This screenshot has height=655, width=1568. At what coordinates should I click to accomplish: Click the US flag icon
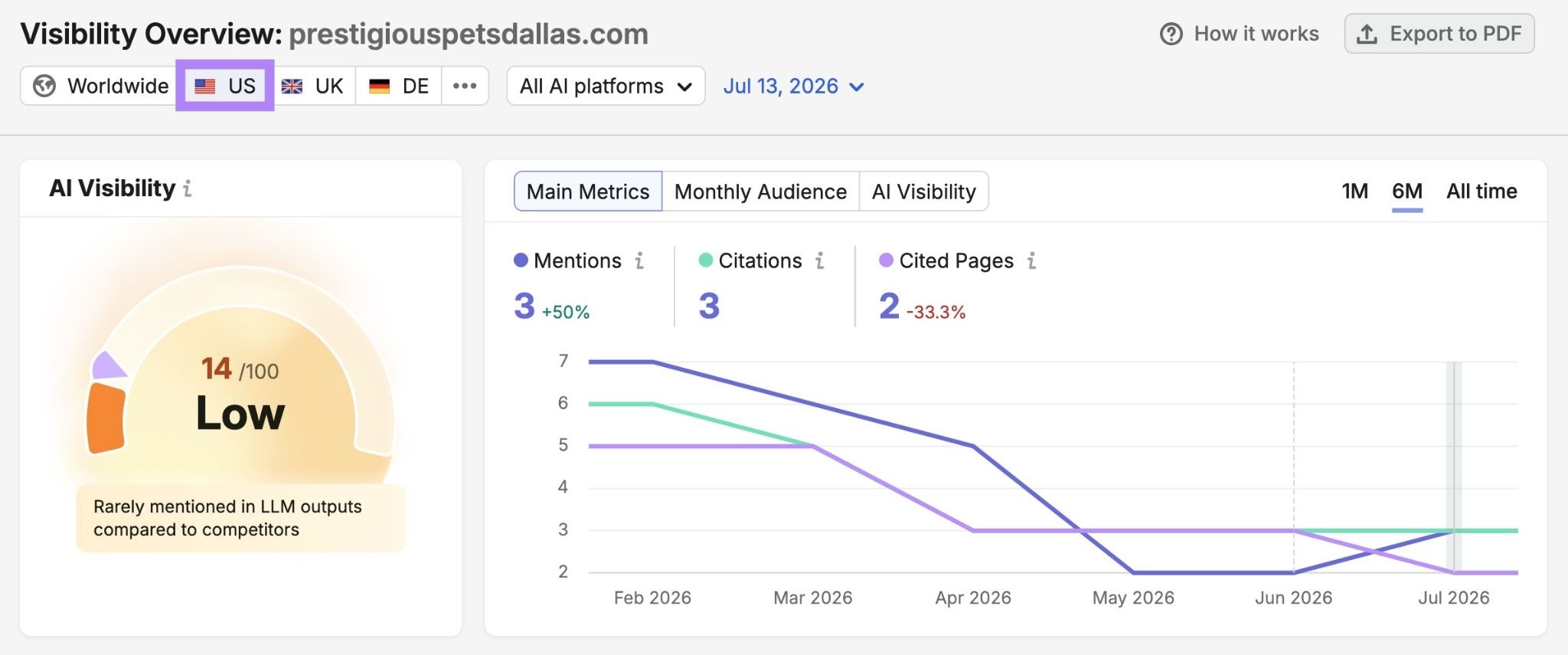tap(204, 87)
